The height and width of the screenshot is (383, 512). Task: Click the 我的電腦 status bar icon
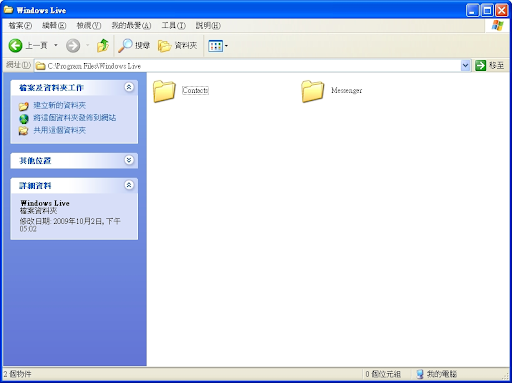[x=420, y=374]
